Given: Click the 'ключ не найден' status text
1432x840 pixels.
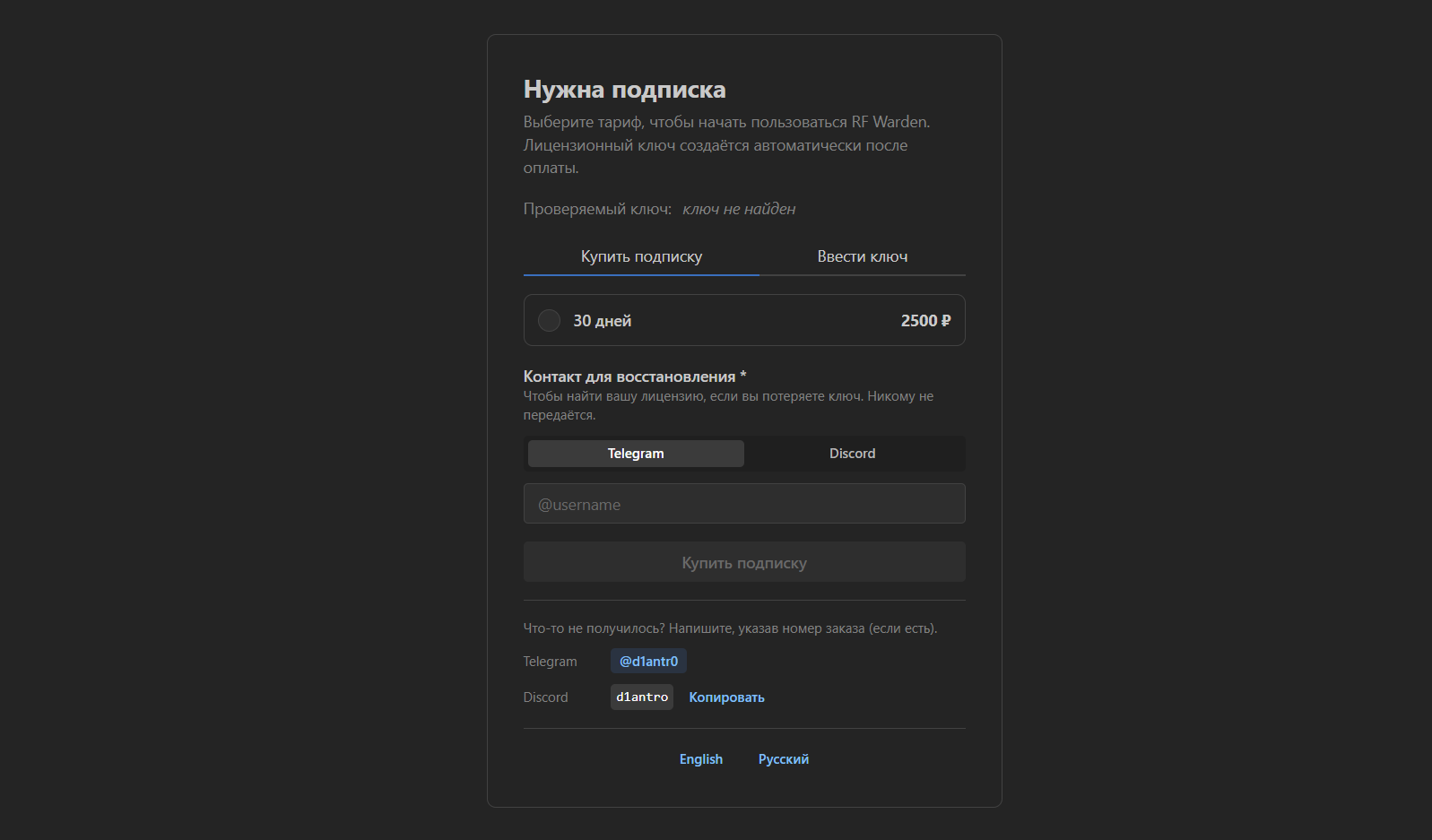Looking at the screenshot, I should point(739,209).
